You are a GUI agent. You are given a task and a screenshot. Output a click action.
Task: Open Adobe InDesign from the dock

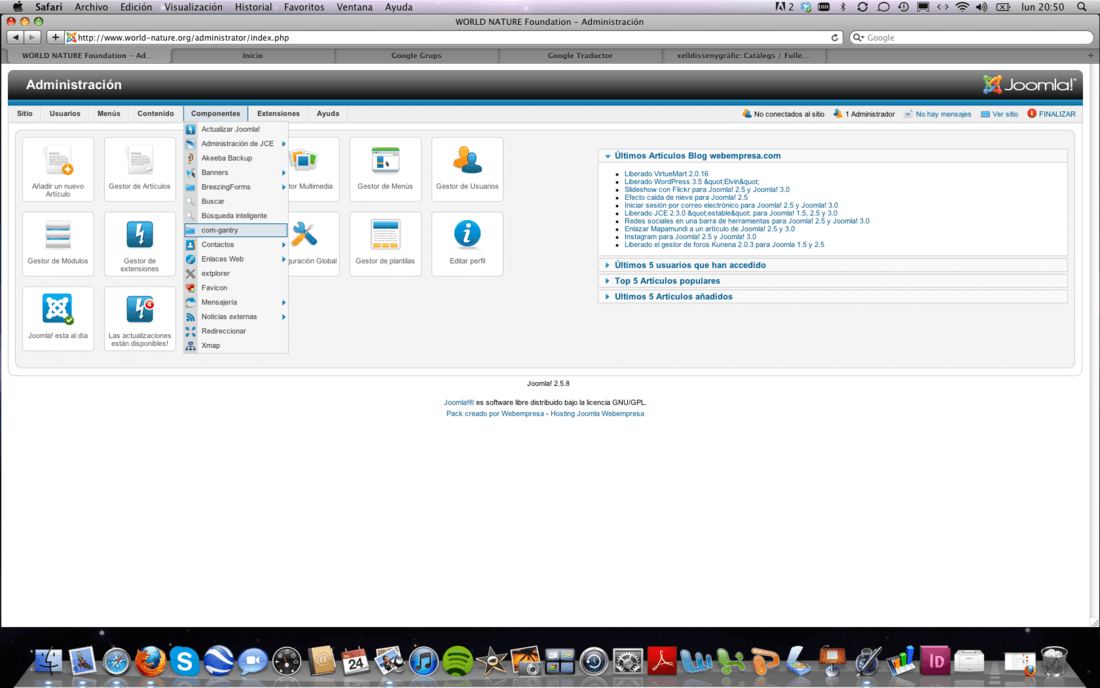tap(934, 661)
